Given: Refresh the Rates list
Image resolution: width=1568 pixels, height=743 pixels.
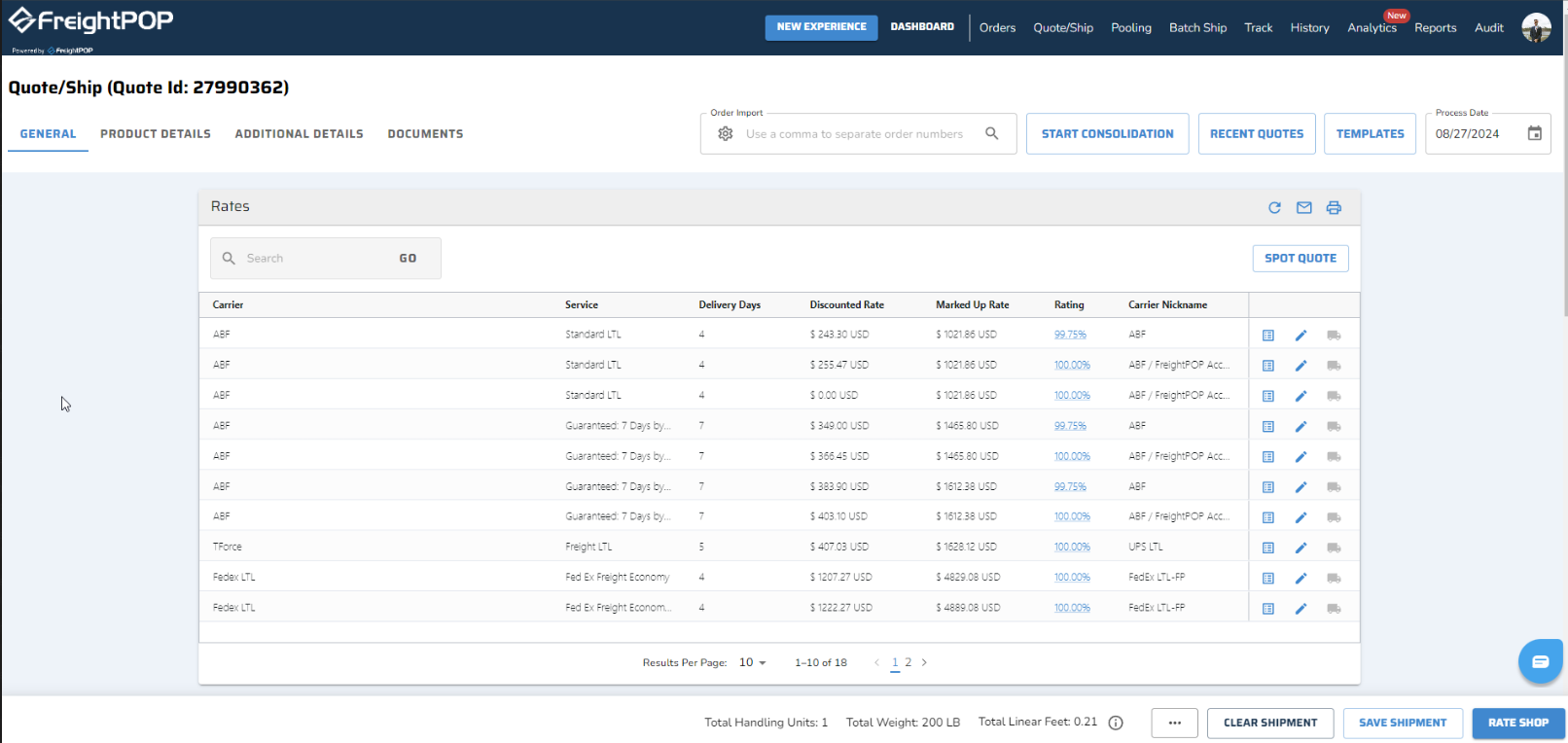Looking at the screenshot, I should coord(1274,207).
